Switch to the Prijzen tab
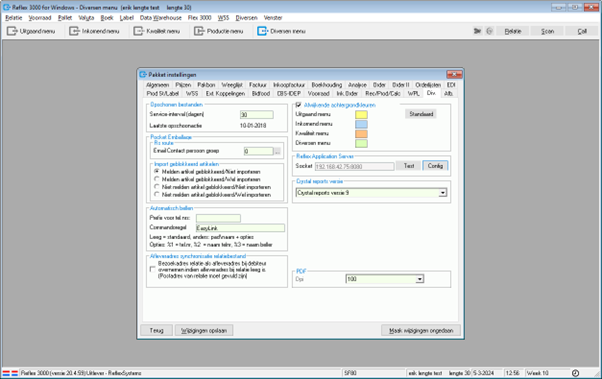Viewport: 602px width, 379px height. coord(183,85)
